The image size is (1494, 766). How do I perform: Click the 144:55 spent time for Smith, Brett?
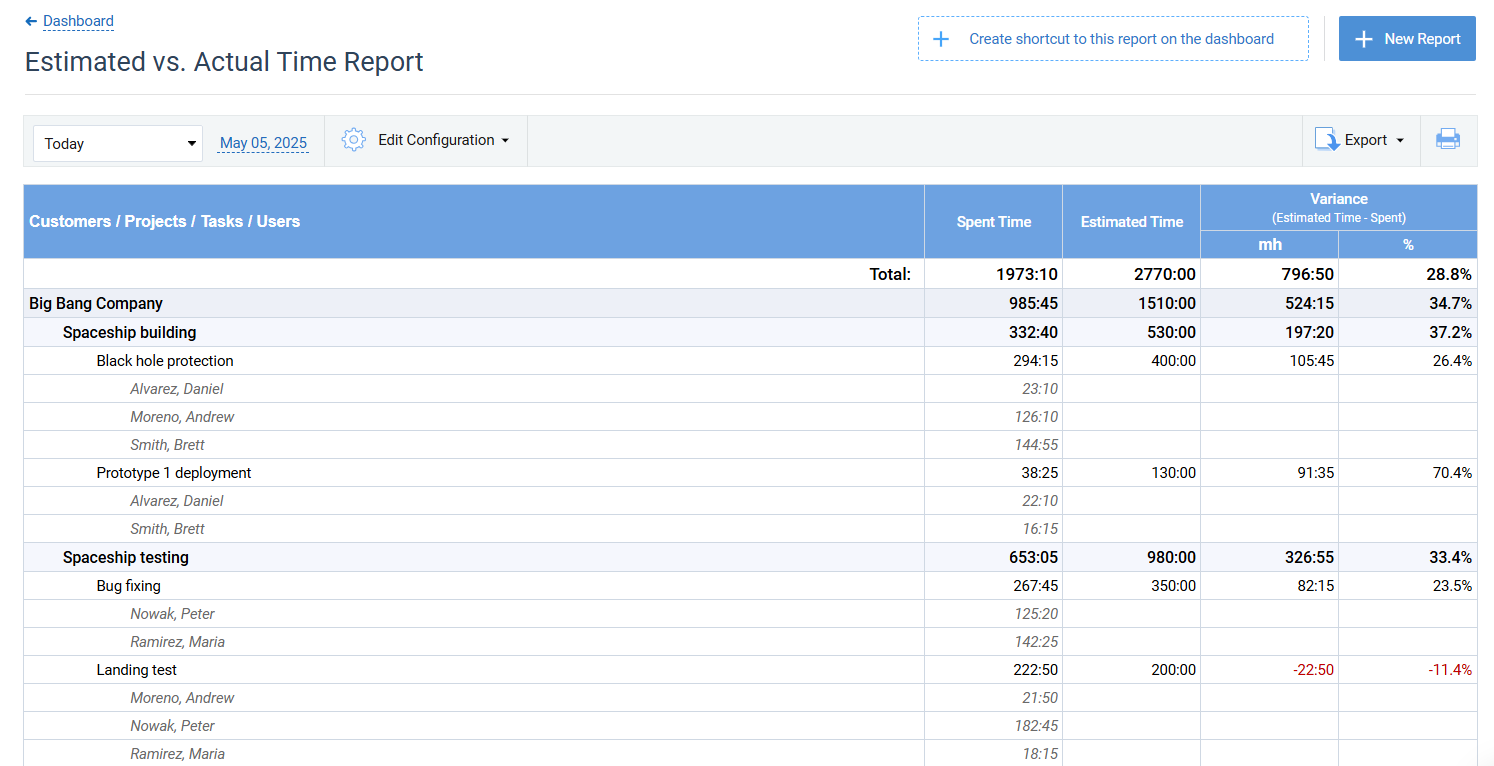point(1036,445)
